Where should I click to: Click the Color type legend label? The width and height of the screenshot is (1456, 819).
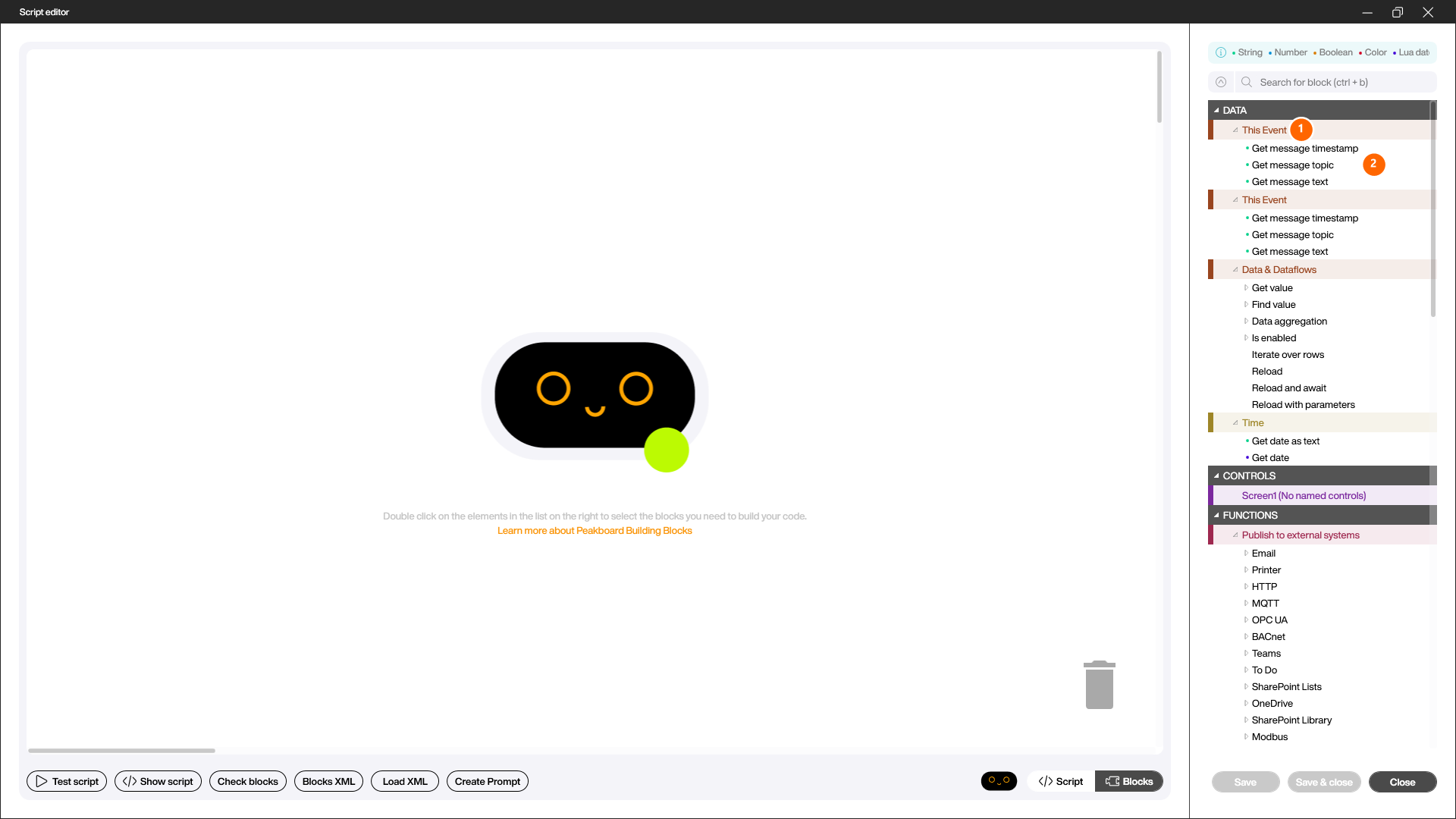tap(1376, 52)
